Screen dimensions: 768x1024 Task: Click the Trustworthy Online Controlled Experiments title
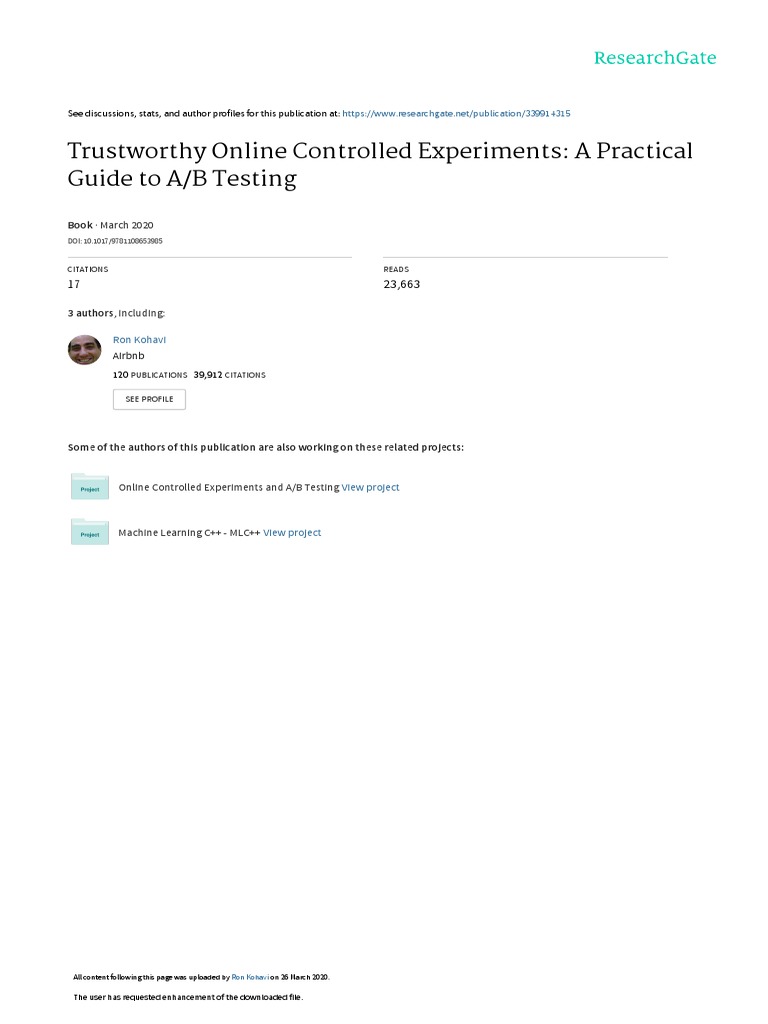(x=379, y=165)
